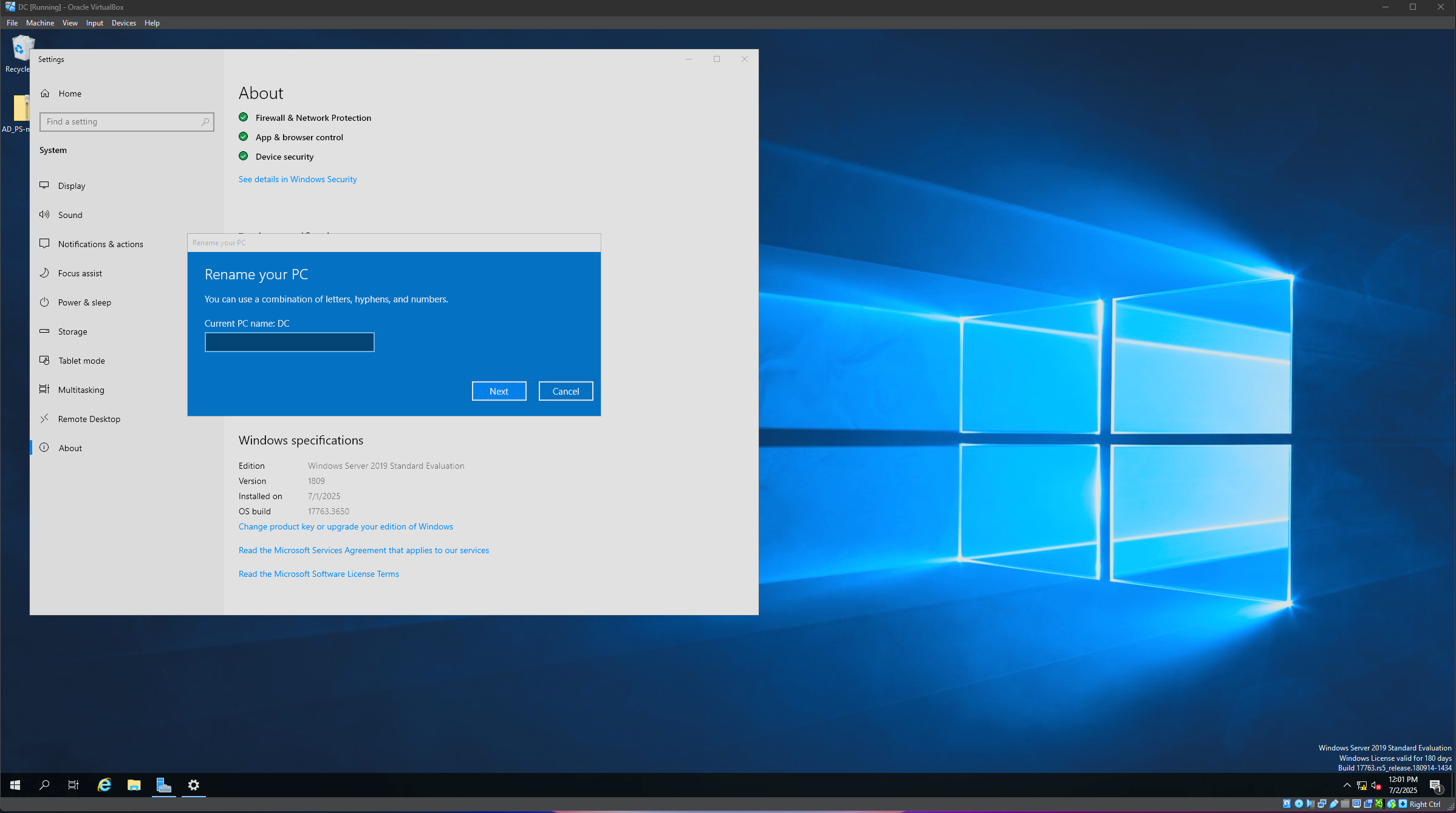Click VirtualBox hard disk activity indicator
The width and height of the screenshot is (1456, 813).
click(1287, 804)
